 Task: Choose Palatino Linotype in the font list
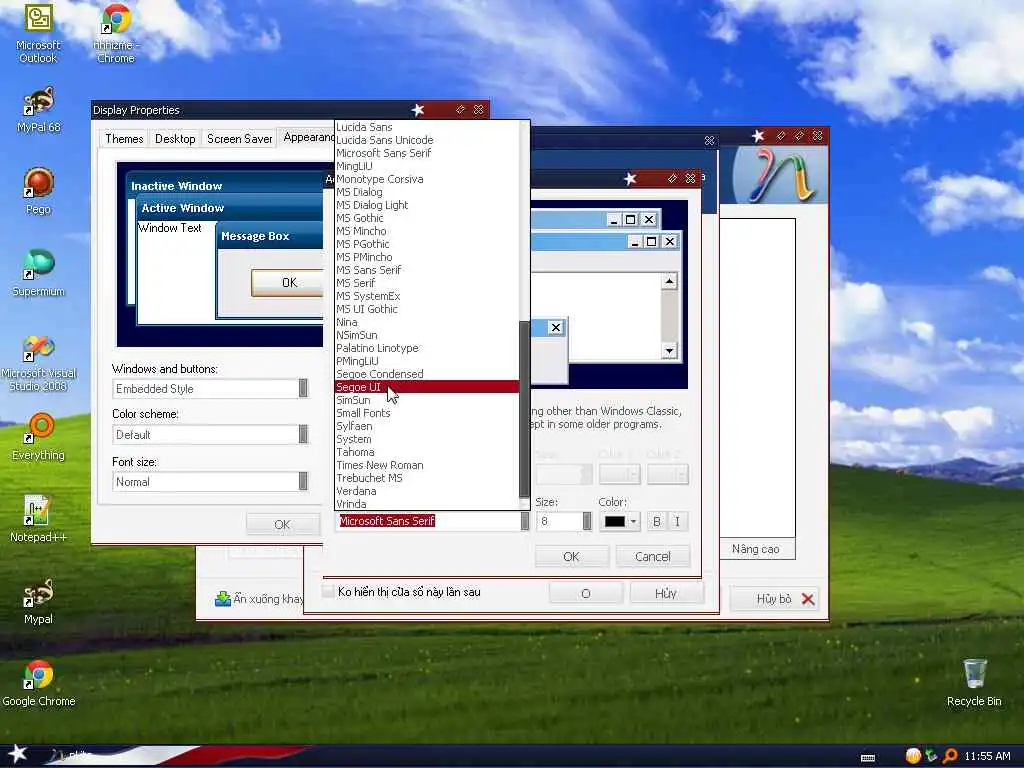426,348
